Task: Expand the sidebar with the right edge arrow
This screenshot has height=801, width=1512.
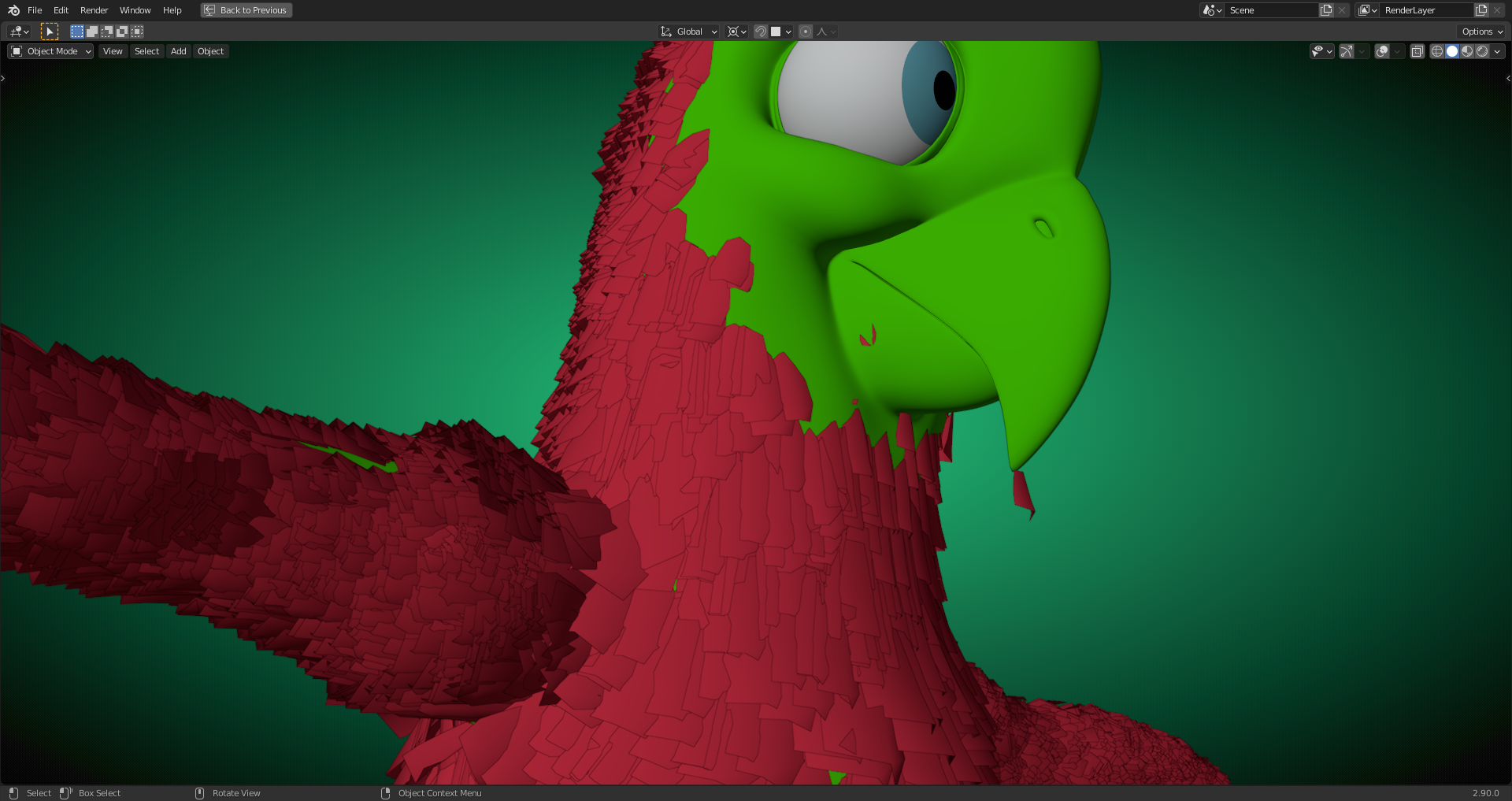Action: click(x=1508, y=78)
